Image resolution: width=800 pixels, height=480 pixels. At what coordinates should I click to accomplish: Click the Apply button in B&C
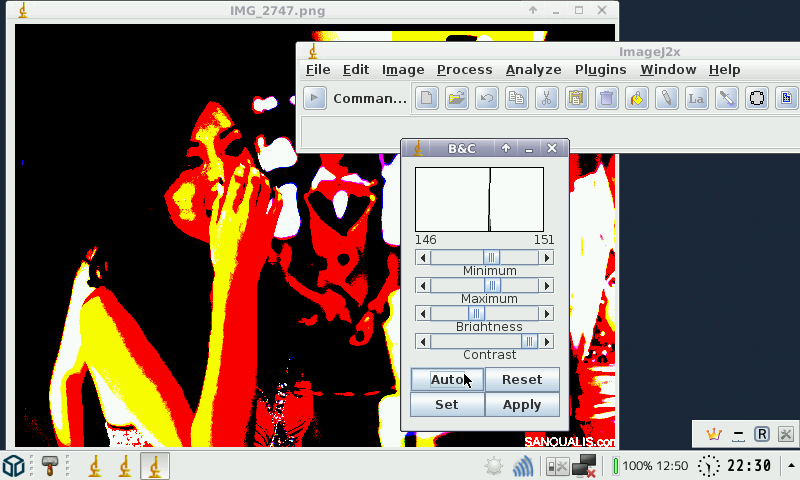pyautogui.click(x=522, y=405)
